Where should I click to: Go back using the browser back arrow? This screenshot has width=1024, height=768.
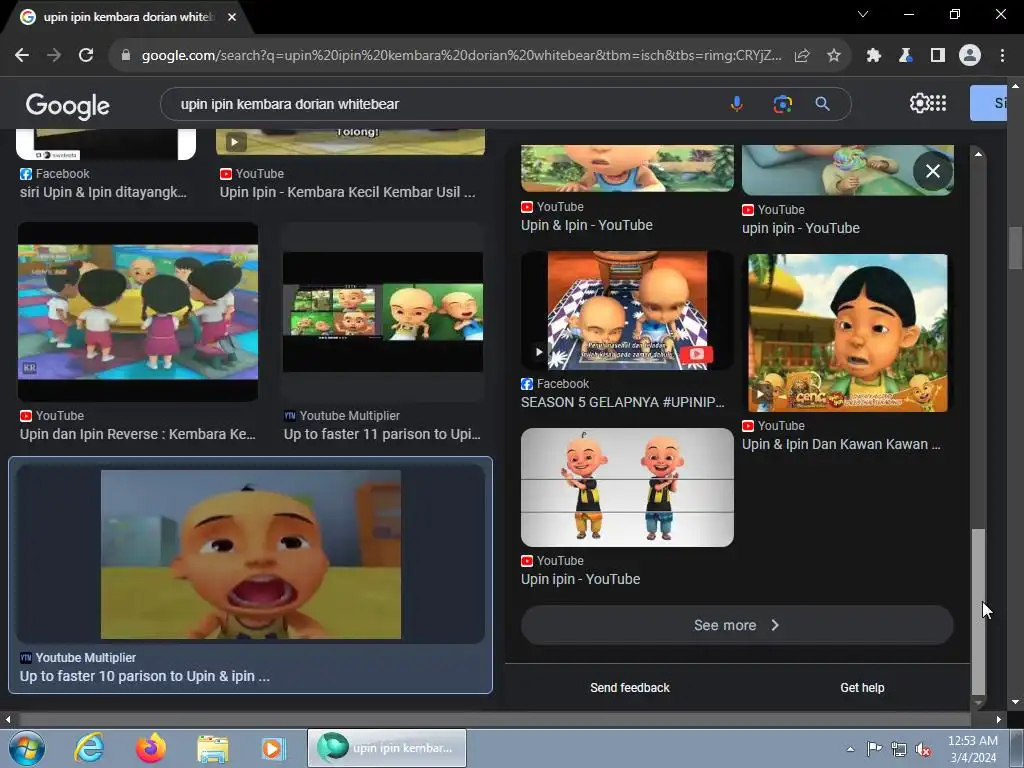click(22, 56)
